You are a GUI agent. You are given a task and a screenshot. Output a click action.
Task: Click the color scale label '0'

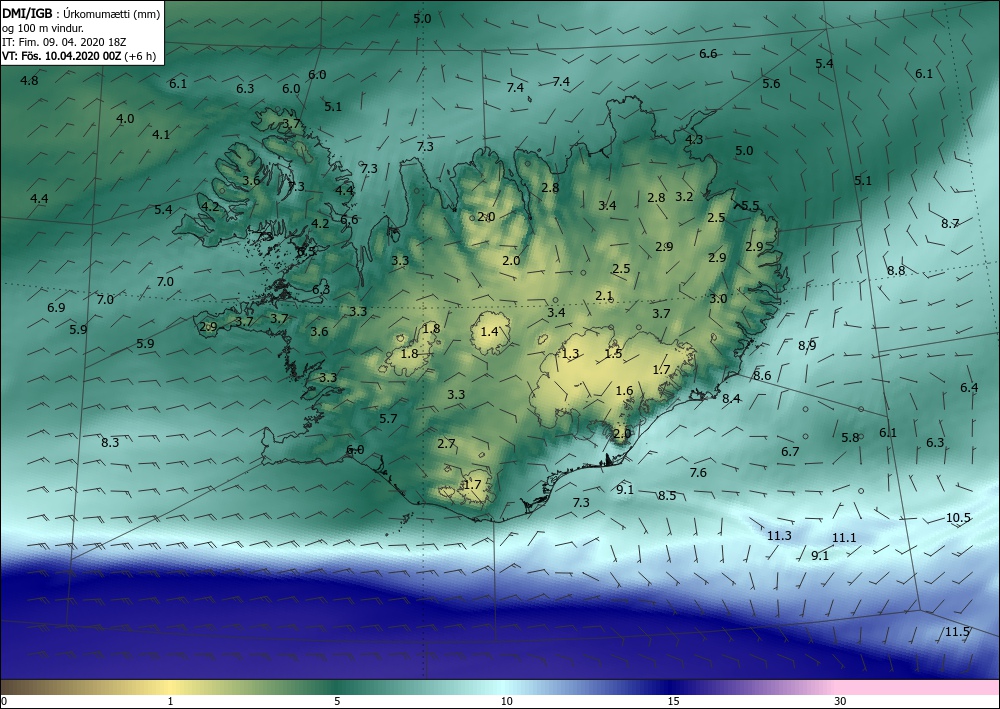point(4,701)
